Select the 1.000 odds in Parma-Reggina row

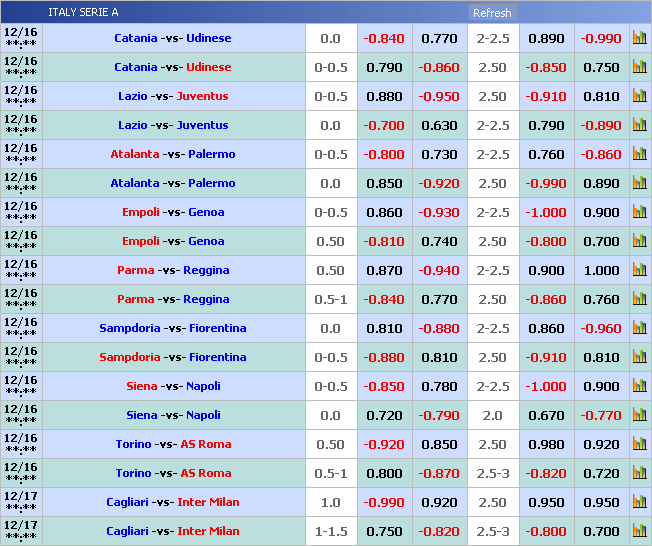click(601, 271)
